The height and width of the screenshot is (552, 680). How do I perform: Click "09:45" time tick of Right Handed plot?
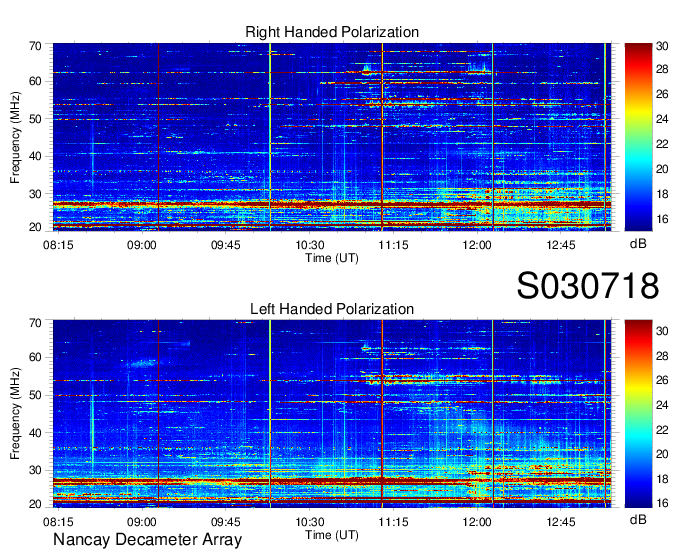tap(226, 245)
